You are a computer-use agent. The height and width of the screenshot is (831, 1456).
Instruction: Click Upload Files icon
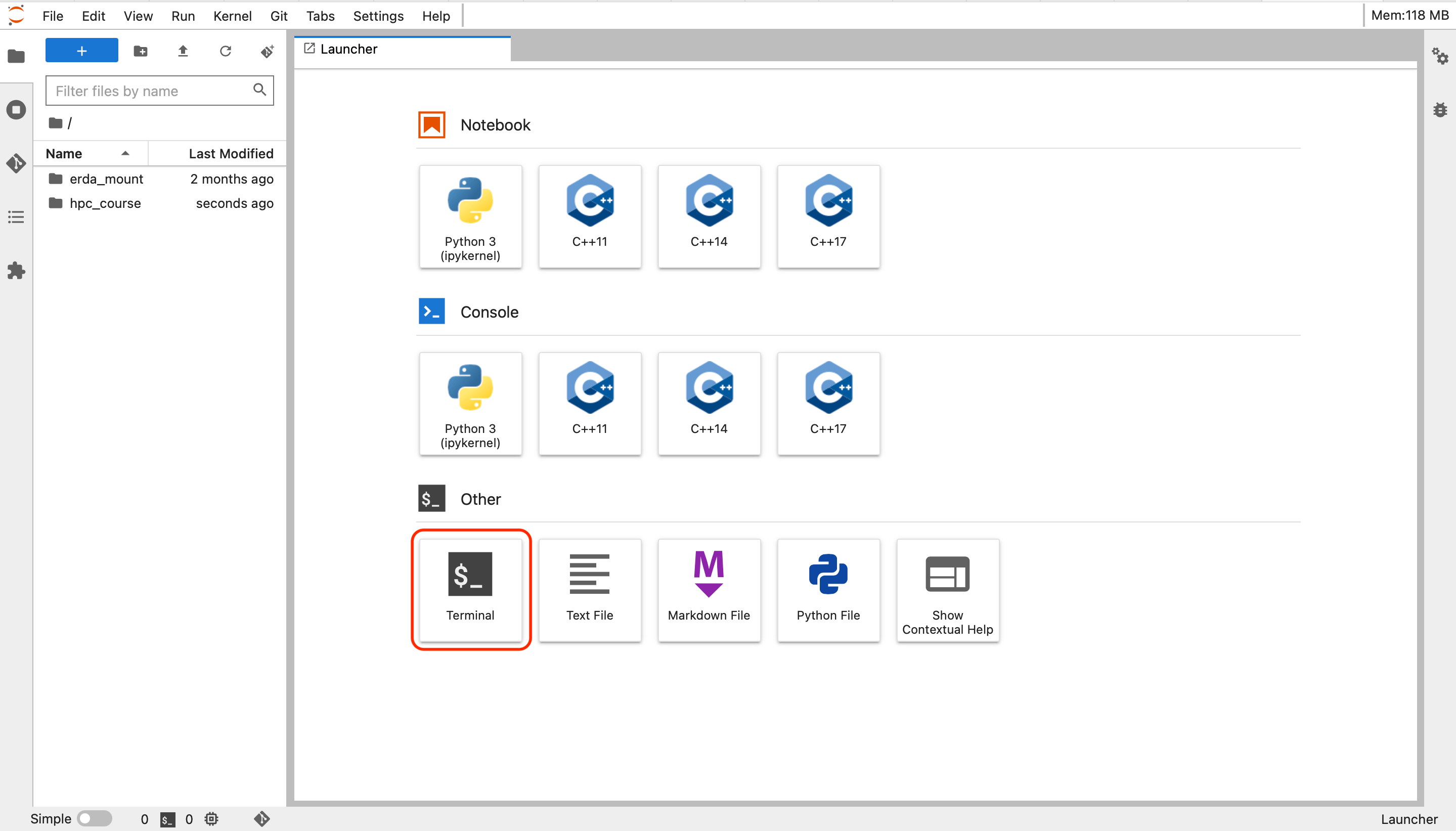click(183, 51)
